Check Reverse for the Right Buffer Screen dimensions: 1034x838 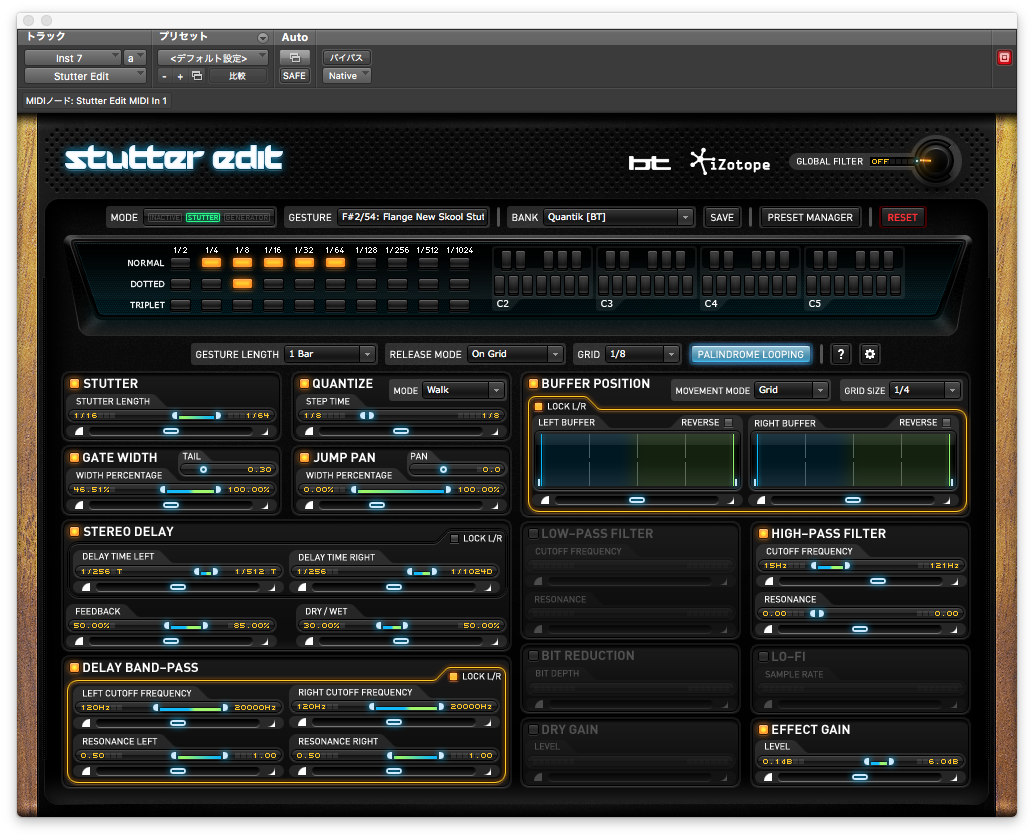pos(947,423)
